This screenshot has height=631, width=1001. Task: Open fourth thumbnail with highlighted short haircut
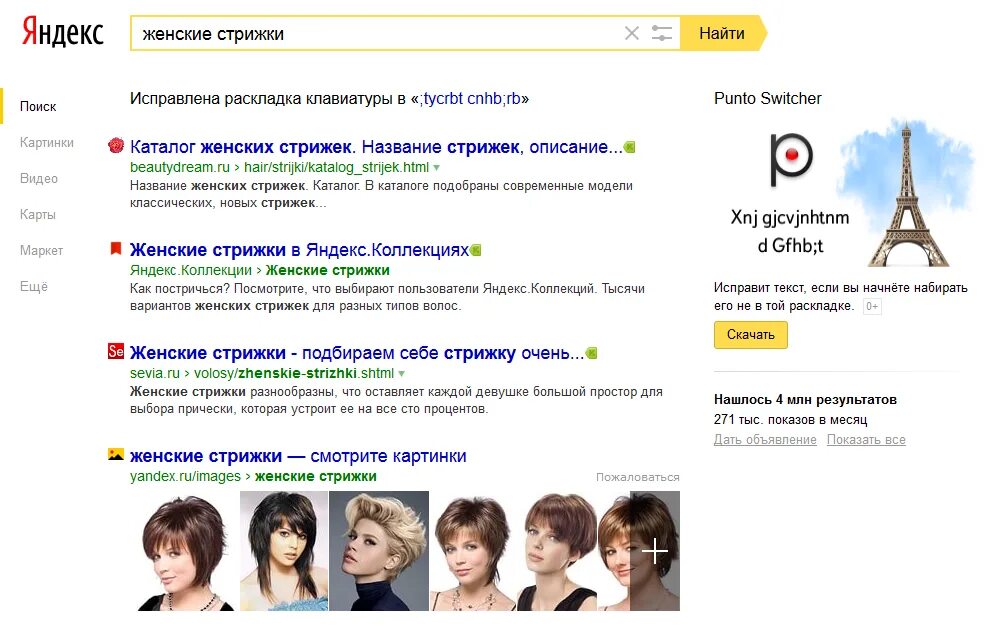(x=472, y=551)
